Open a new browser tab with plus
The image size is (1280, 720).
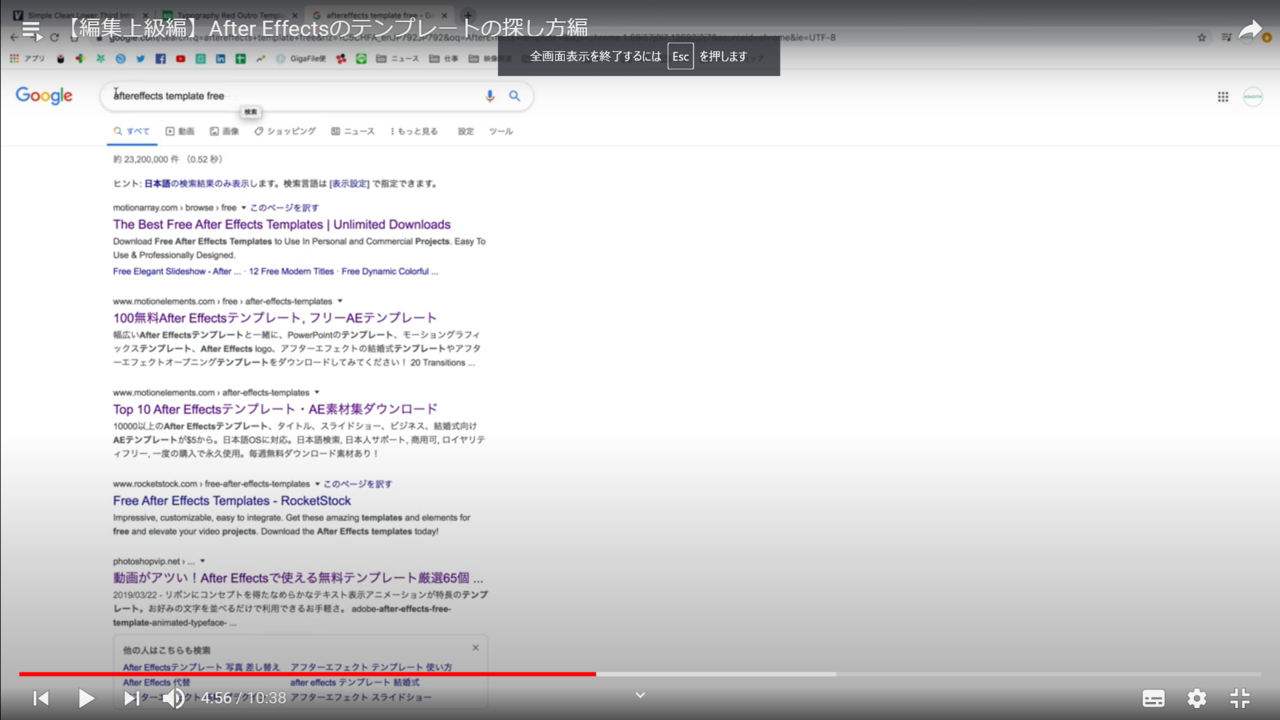(466, 15)
